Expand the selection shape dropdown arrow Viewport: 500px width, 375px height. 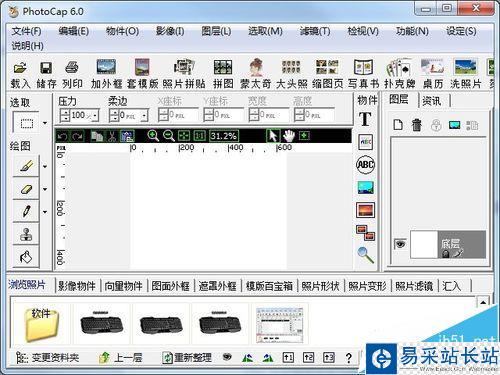coord(45,123)
